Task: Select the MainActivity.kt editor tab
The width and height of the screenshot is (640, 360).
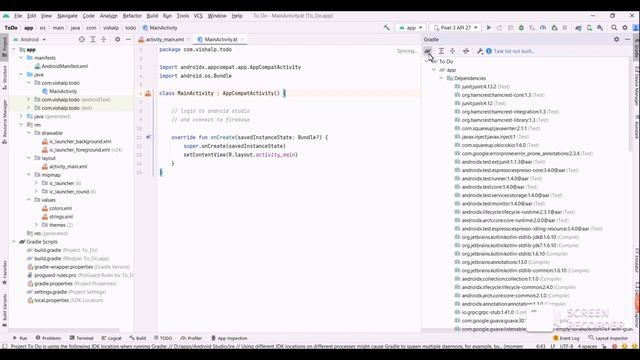Action: click(x=220, y=40)
